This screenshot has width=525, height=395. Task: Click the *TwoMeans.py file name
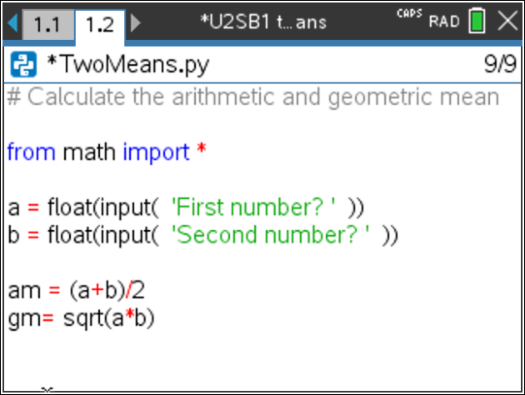(128, 64)
